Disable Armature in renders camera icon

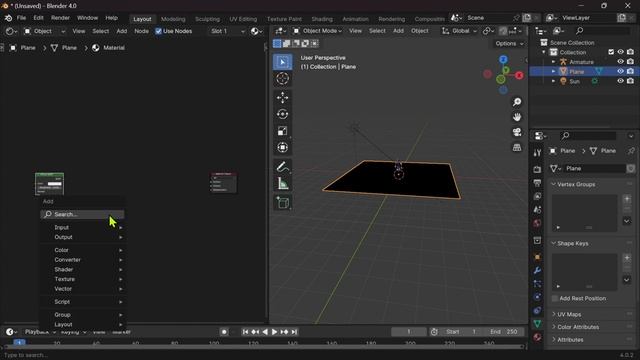(630, 62)
